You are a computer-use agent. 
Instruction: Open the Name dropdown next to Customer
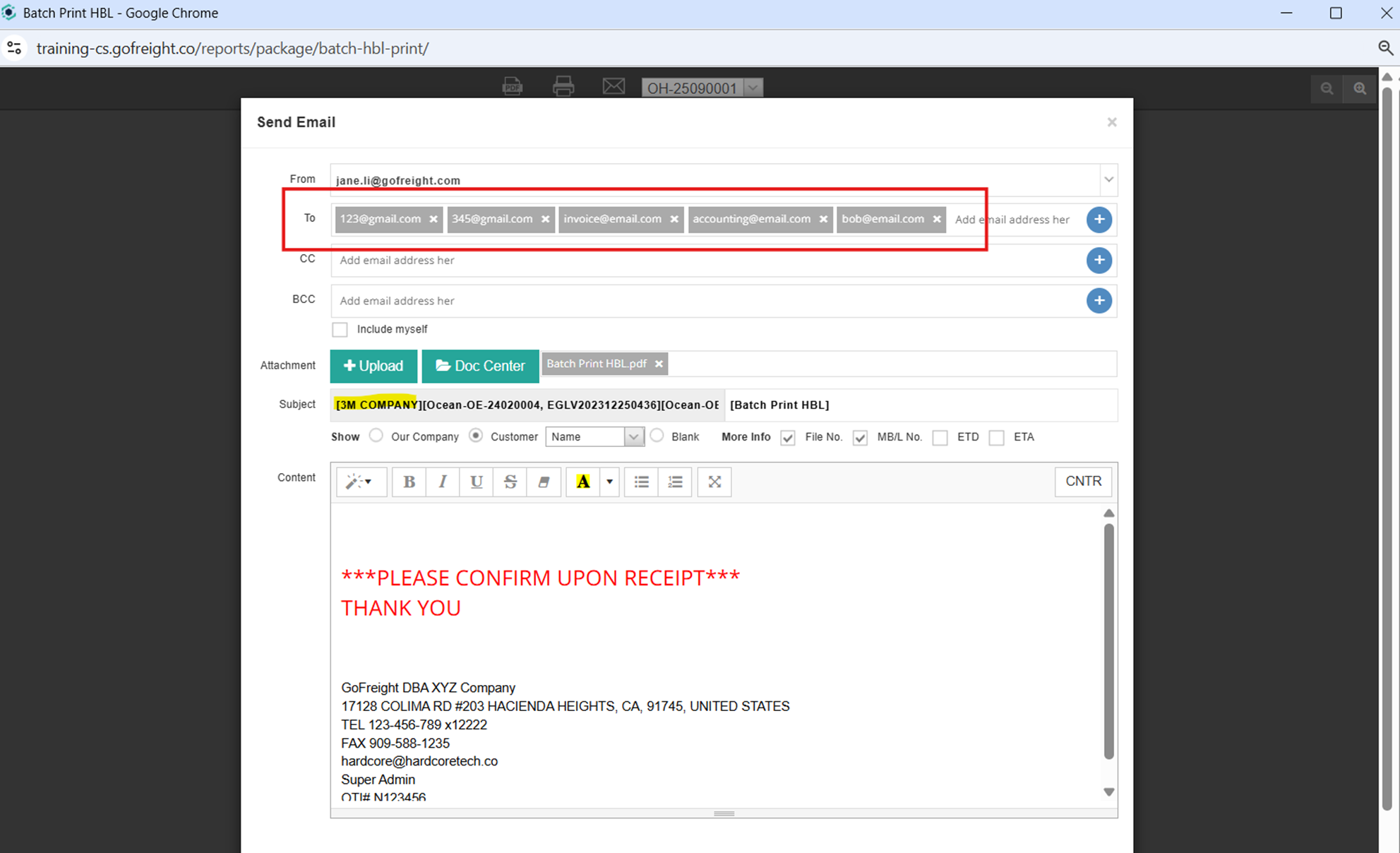point(633,436)
